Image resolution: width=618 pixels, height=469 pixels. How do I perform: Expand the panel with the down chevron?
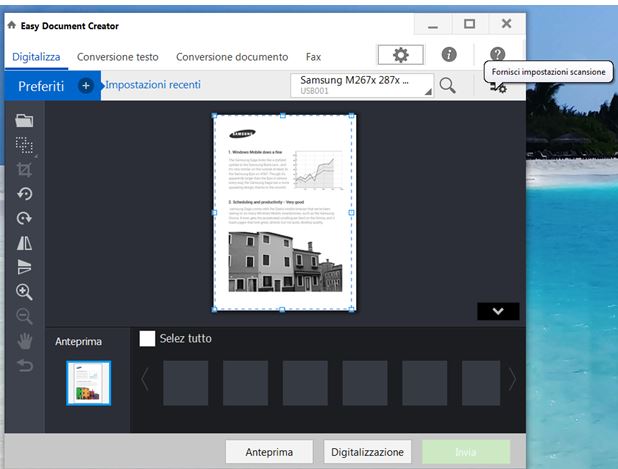tap(498, 311)
